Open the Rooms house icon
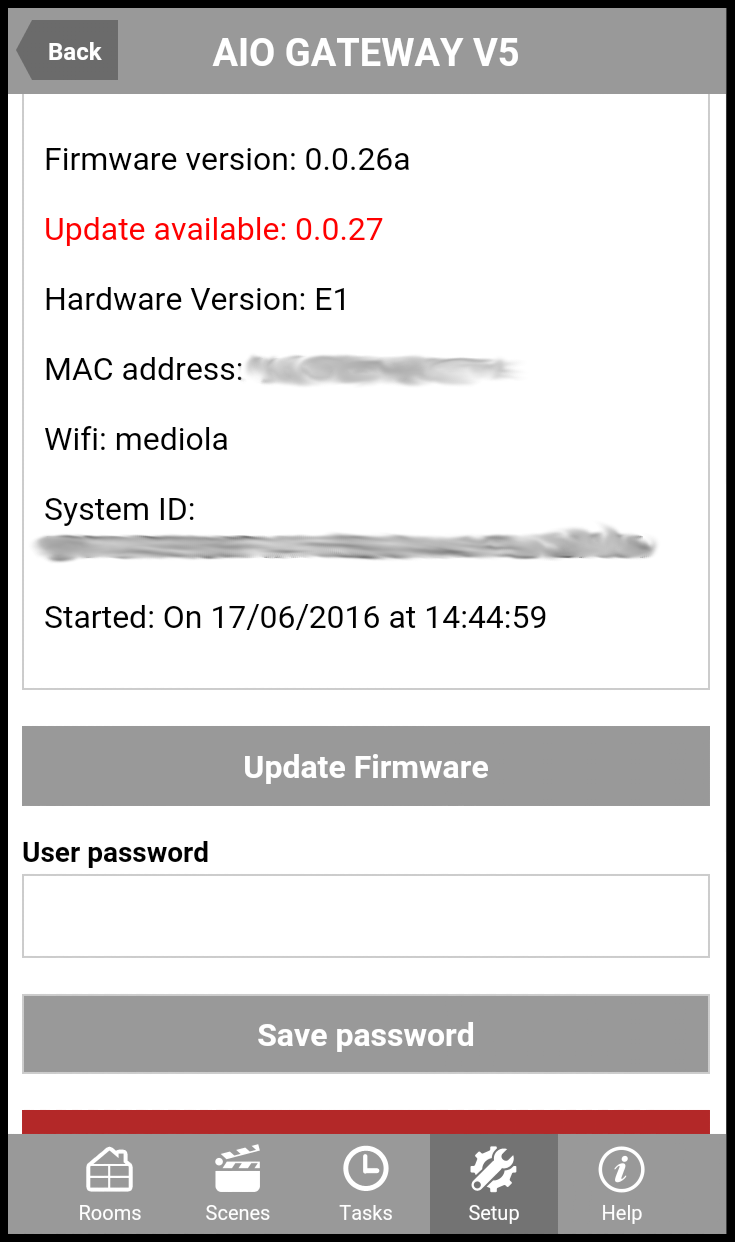The width and height of the screenshot is (735, 1243). click(x=109, y=1170)
